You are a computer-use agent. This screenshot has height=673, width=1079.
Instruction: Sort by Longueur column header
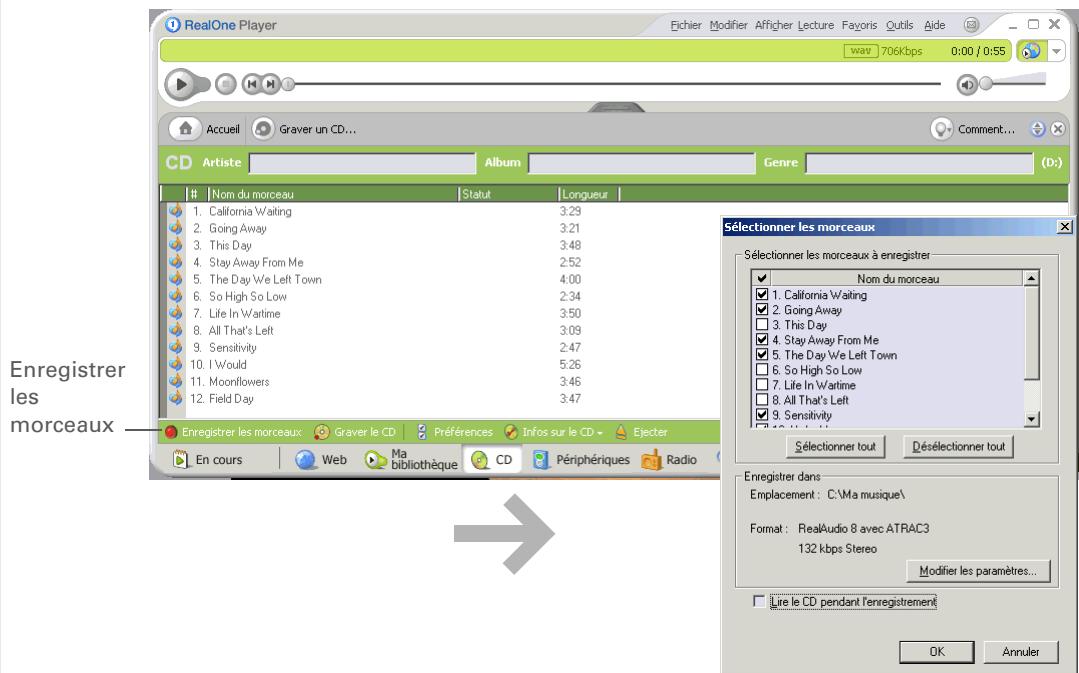point(588,194)
